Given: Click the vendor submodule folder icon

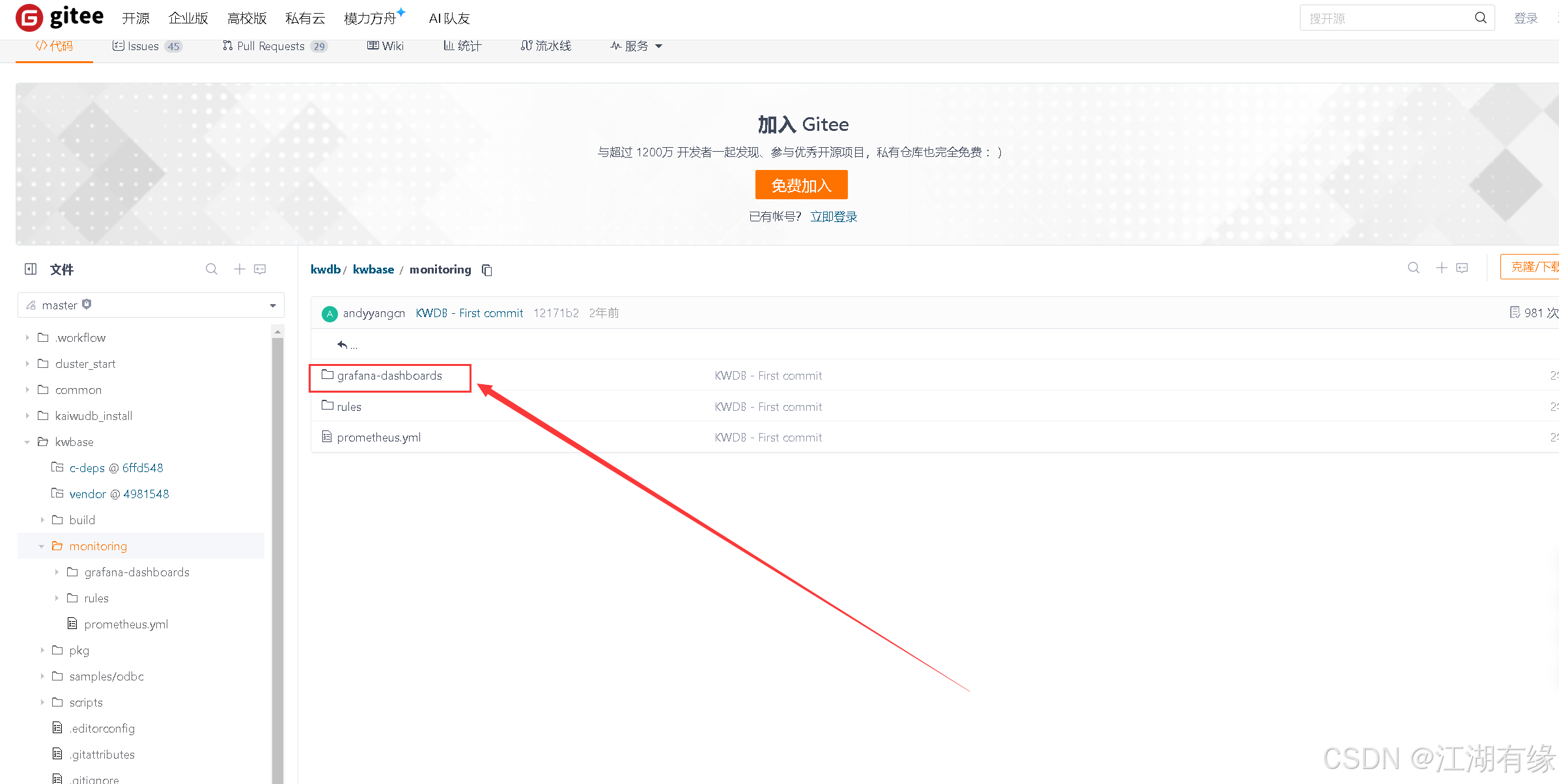Looking at the screenshot, I should 57,494.
